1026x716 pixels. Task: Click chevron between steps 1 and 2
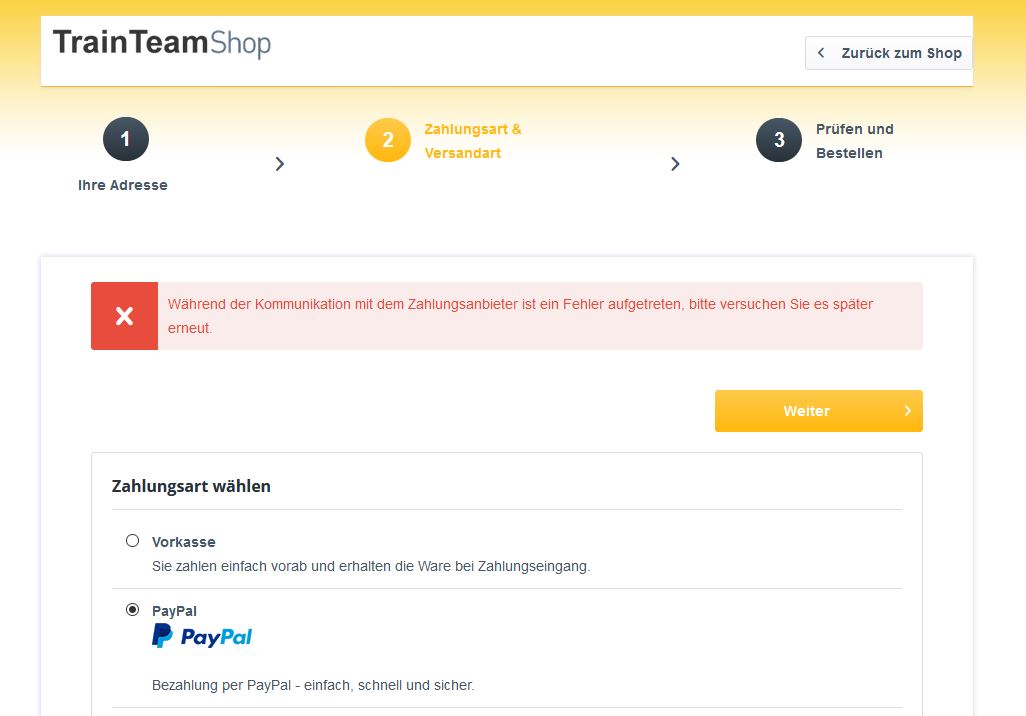(280, 164)
